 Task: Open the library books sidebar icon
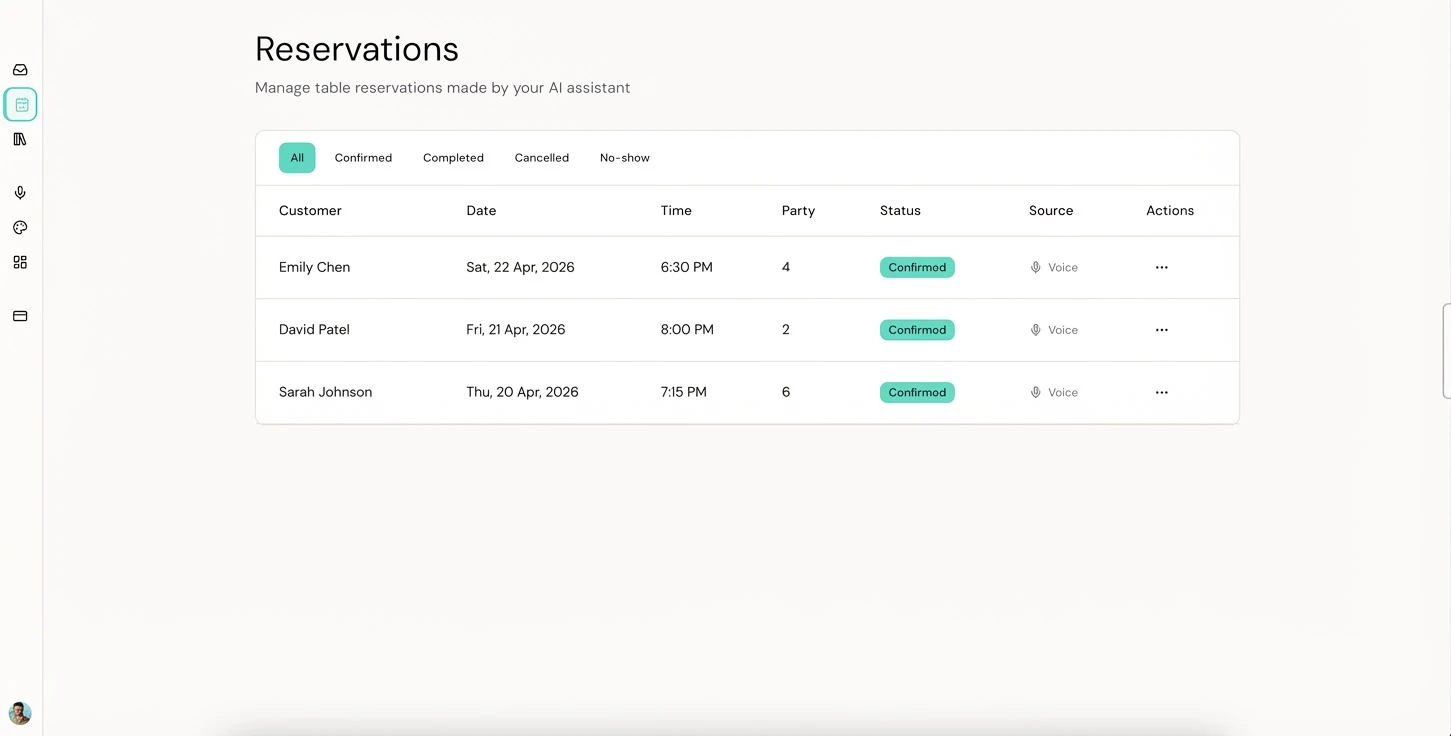pos(20,140)
